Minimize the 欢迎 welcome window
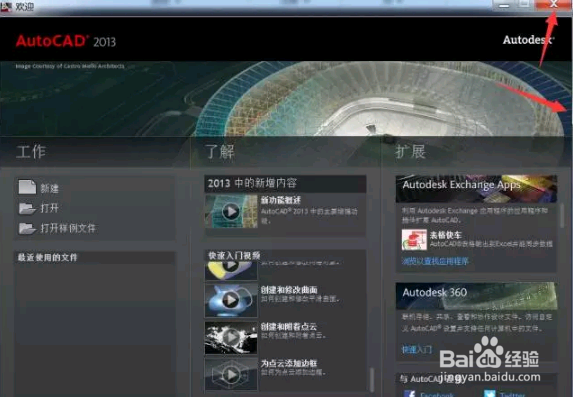Screen dimensions: 573x397 click(504, 4)
